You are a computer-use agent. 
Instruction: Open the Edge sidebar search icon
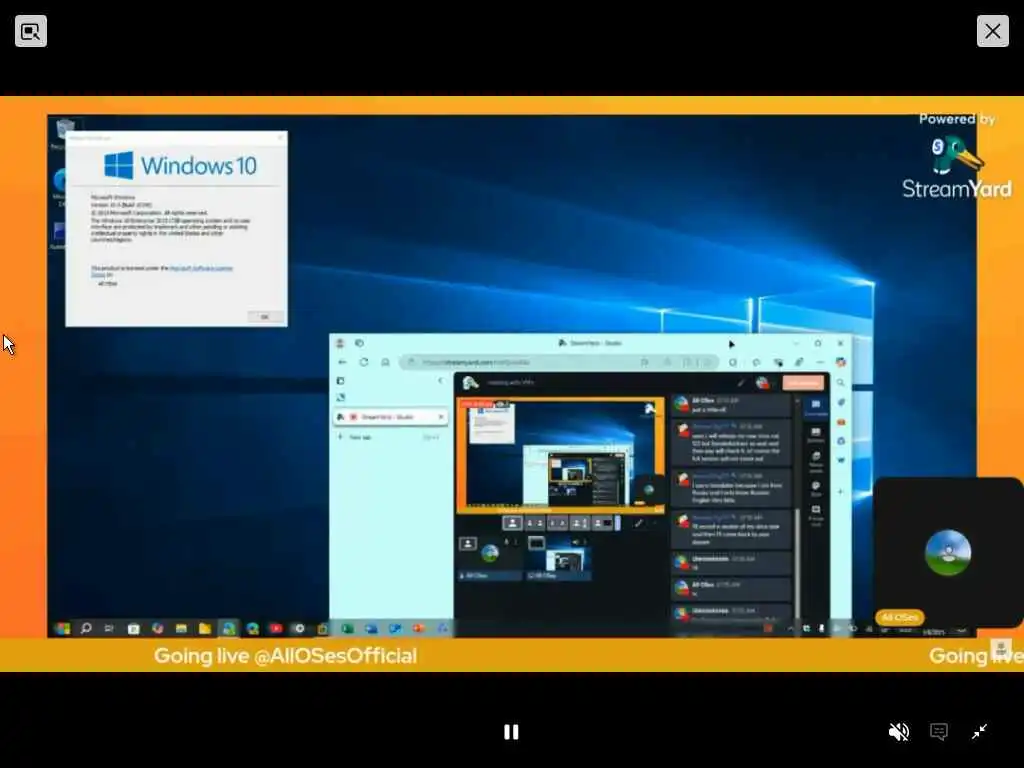(x=841, y=383)
